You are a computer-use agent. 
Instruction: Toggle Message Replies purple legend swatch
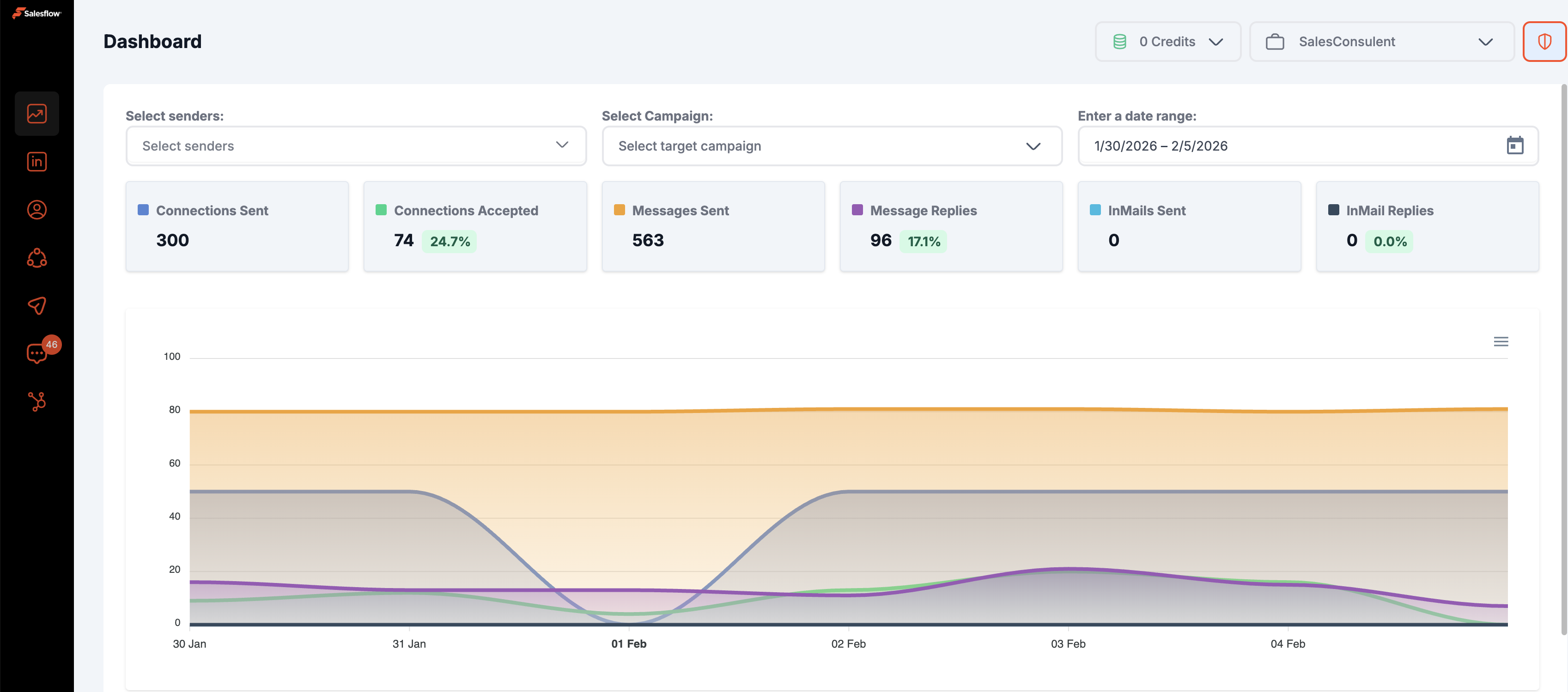coord(857,210)
